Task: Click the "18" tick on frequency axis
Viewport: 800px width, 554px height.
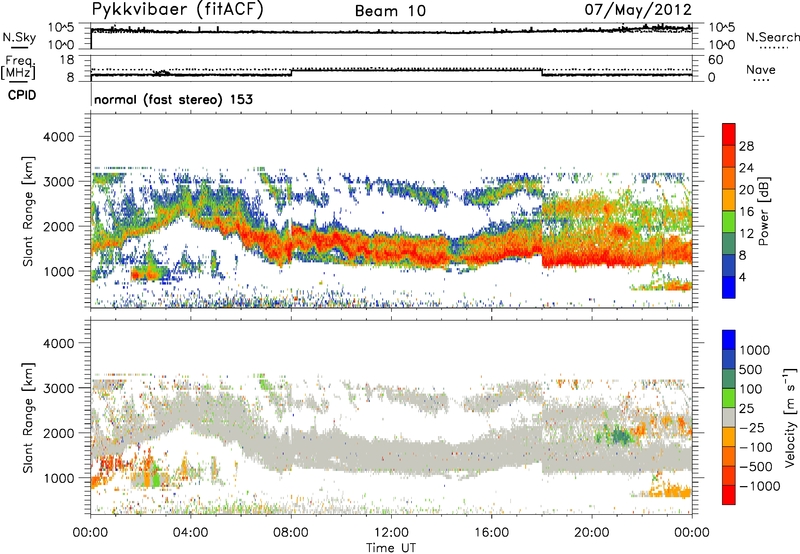Action: tap(67, 60)
